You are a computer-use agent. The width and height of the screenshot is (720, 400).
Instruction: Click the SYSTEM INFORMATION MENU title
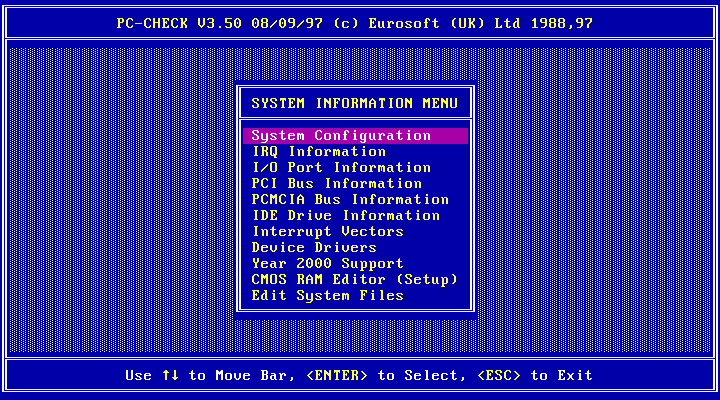[x=355, y=103]
